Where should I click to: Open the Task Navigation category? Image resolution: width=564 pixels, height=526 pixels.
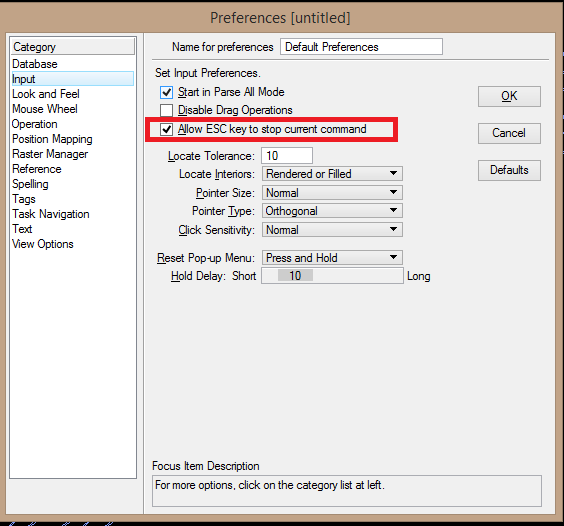point(51,214)
